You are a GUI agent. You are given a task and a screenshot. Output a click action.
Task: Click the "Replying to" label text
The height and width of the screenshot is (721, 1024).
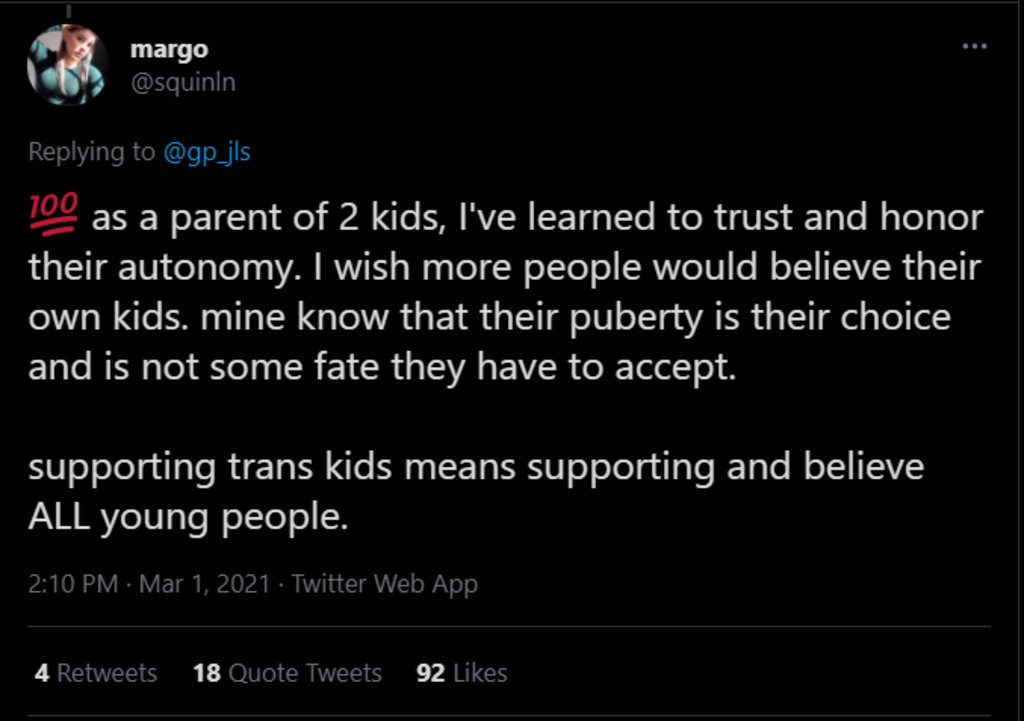[x=91, y=152]
